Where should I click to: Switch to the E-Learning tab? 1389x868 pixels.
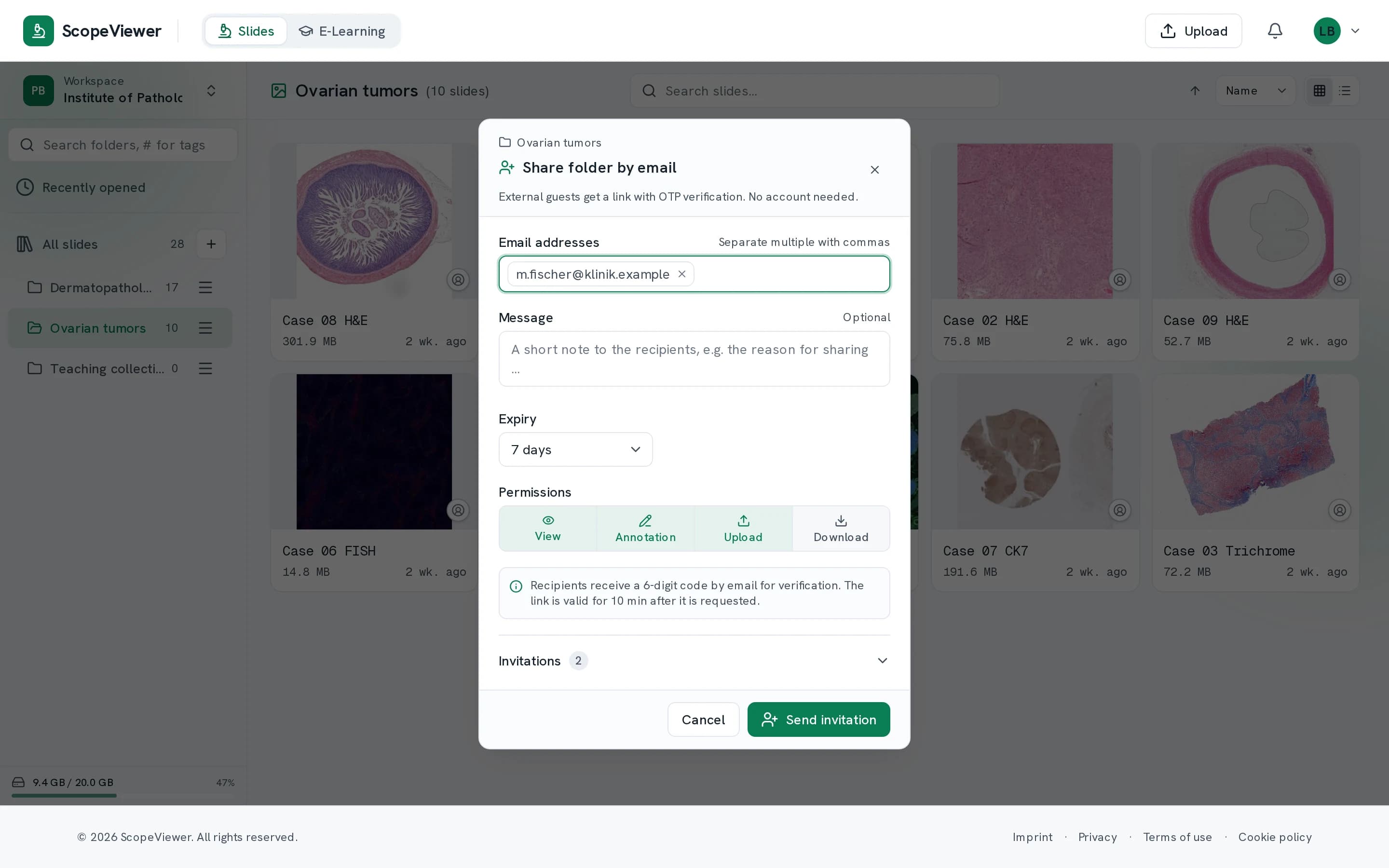(342, 31)
